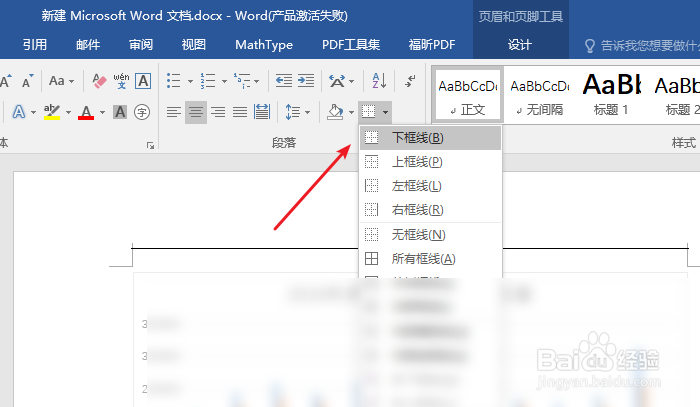This screenshot has width=700, height=407.
Task: Expand the Bullets dropdown arrow
Action: (190, 82)
